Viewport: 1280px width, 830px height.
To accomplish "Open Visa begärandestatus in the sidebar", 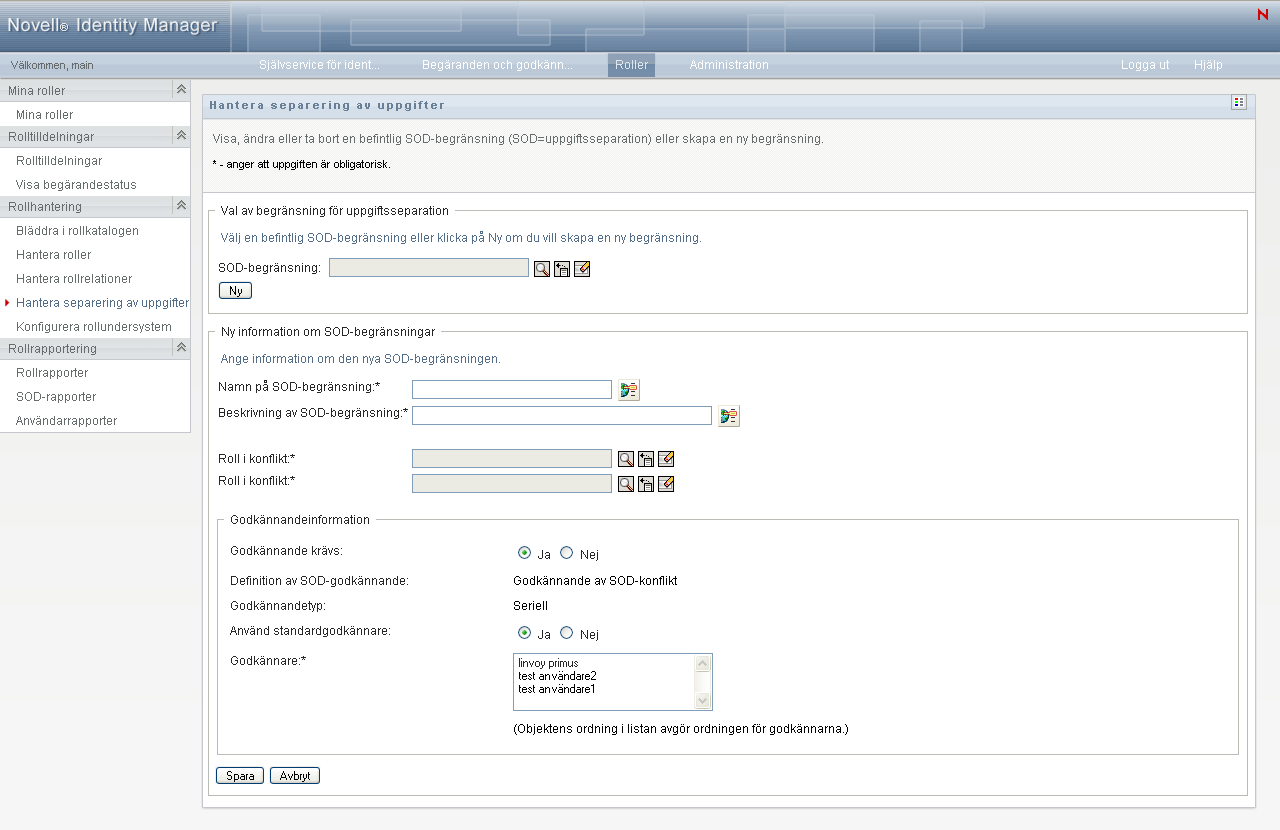I will [76, 185].
